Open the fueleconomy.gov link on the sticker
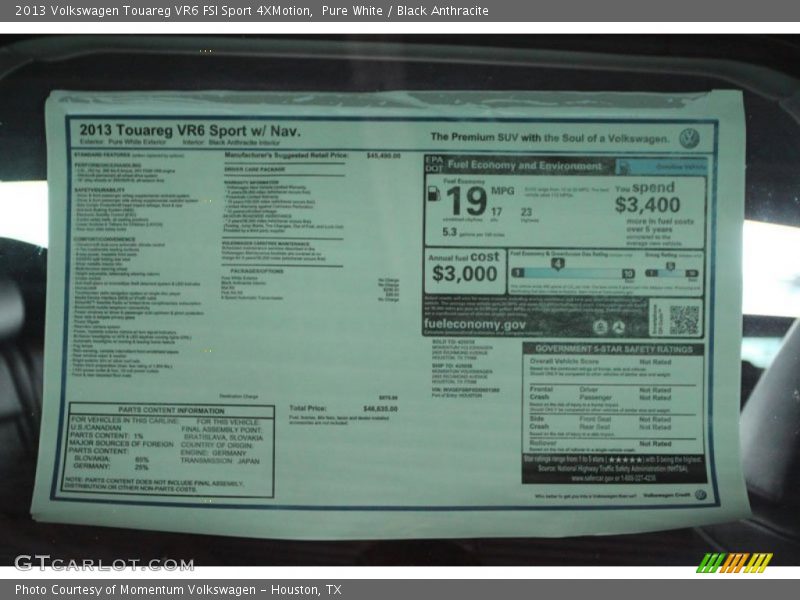Screen dimensions: 800x600 [x=474, y=324]
